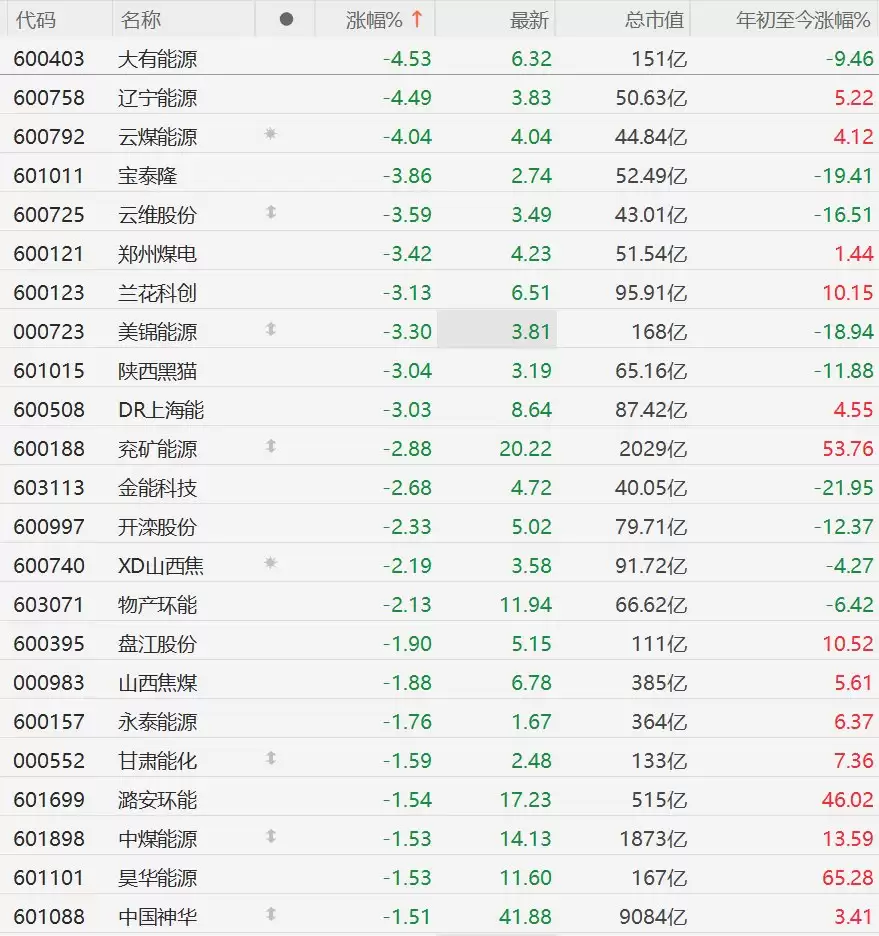
Task: Select stock name 中煤能源
Action: click(x=158, y=839)
